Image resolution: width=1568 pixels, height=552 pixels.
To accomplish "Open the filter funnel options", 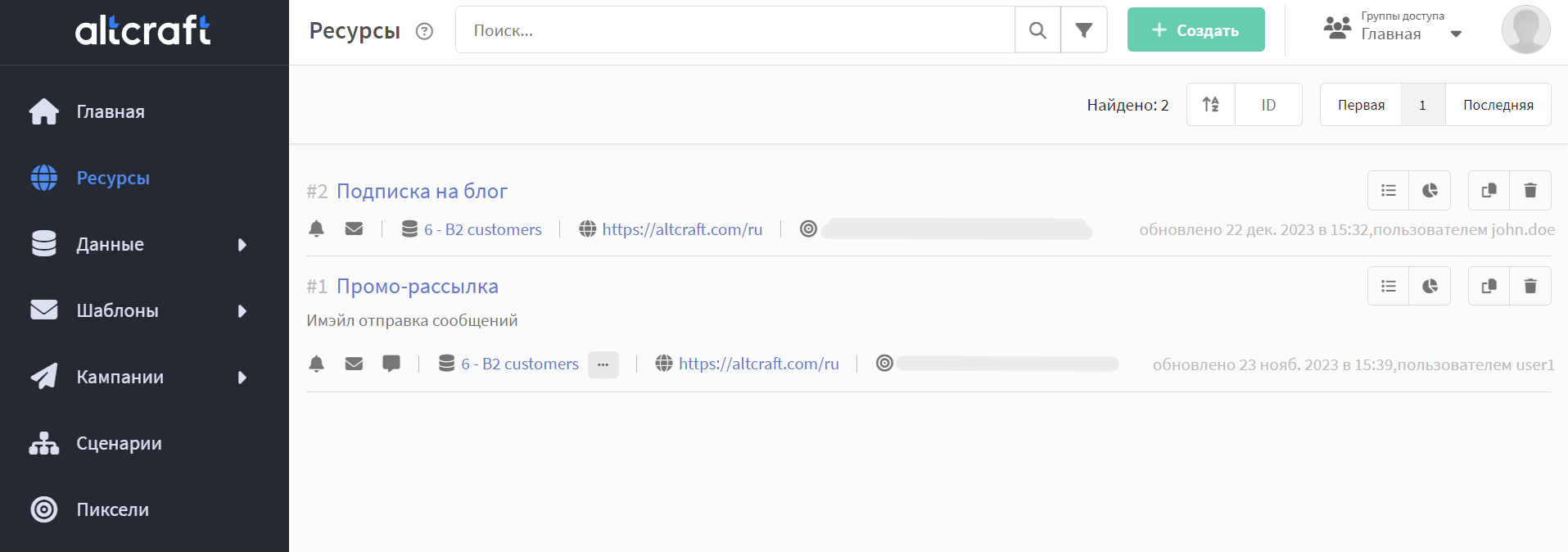I will (x=1083, y=30).
